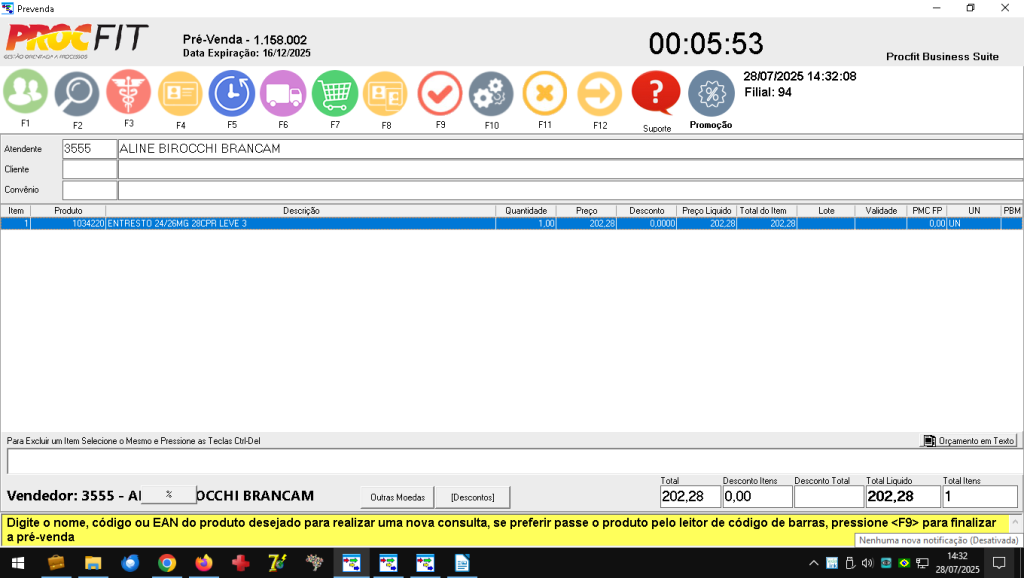Click the F7 shopping cart icon

pyautogui.click(x=335, y=94)
